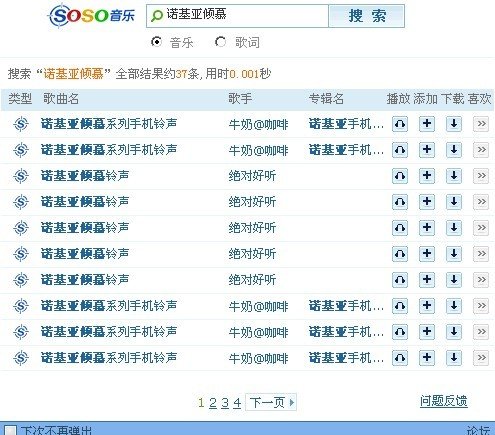Click the like arrows icon in first row
The width and height of the screenshot is (495, 435).
point(481,124)
